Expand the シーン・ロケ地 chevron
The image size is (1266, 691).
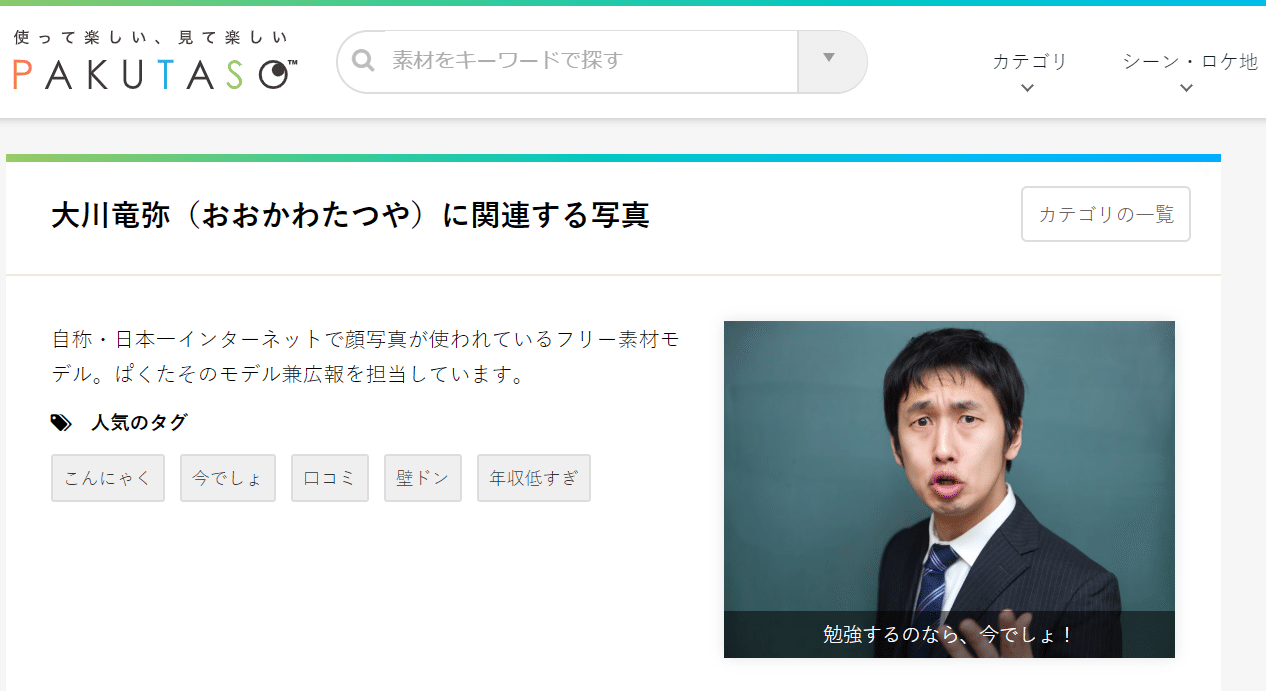(x=1186, y=88)
